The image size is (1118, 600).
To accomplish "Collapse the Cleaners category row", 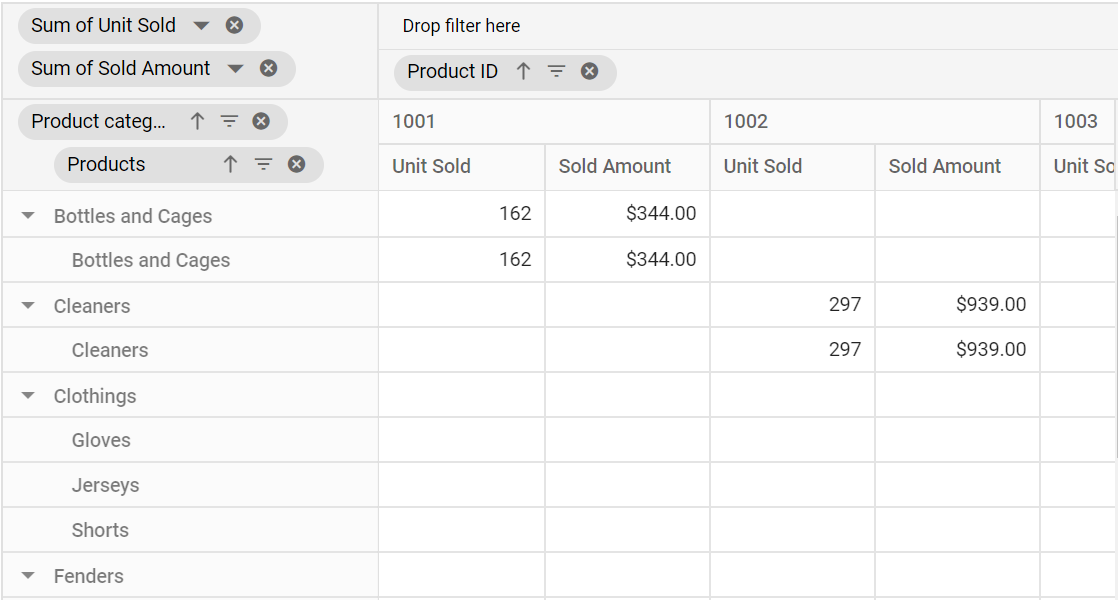I will click(28, 306).
